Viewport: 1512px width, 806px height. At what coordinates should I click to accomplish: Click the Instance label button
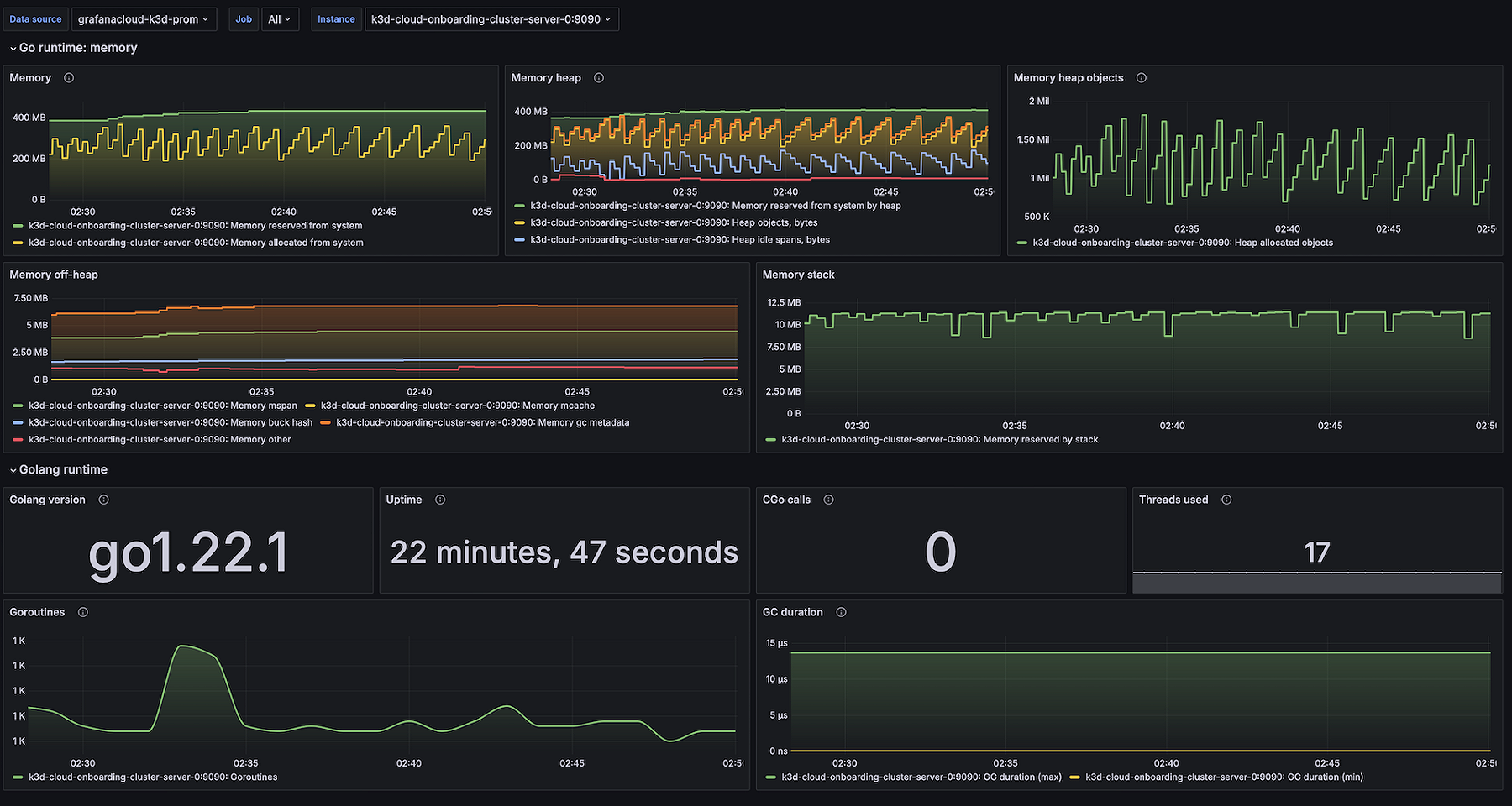click(336, 18)
